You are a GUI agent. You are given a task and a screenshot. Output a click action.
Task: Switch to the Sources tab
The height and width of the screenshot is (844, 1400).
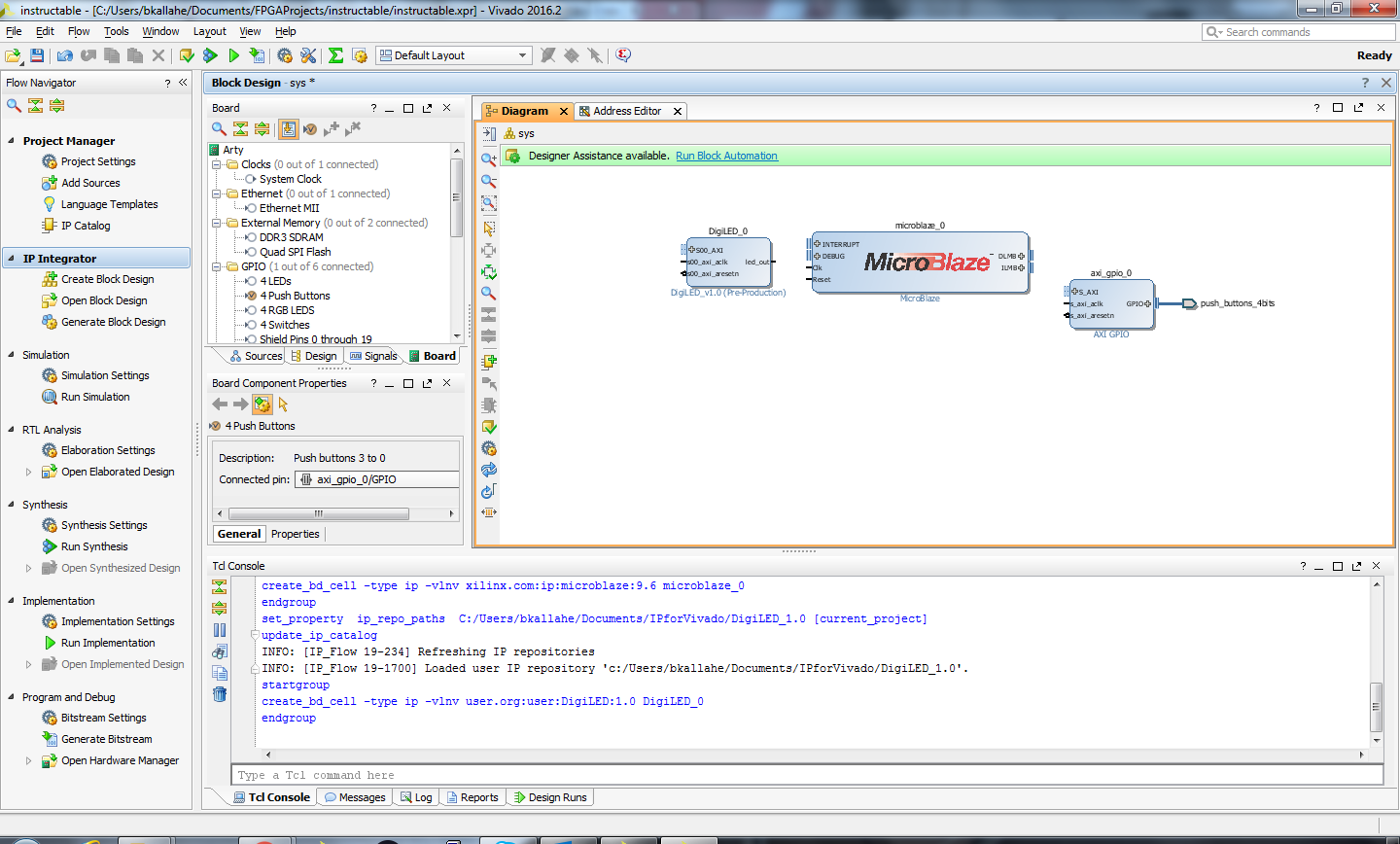pyautogui.click(x=256, y=356)
